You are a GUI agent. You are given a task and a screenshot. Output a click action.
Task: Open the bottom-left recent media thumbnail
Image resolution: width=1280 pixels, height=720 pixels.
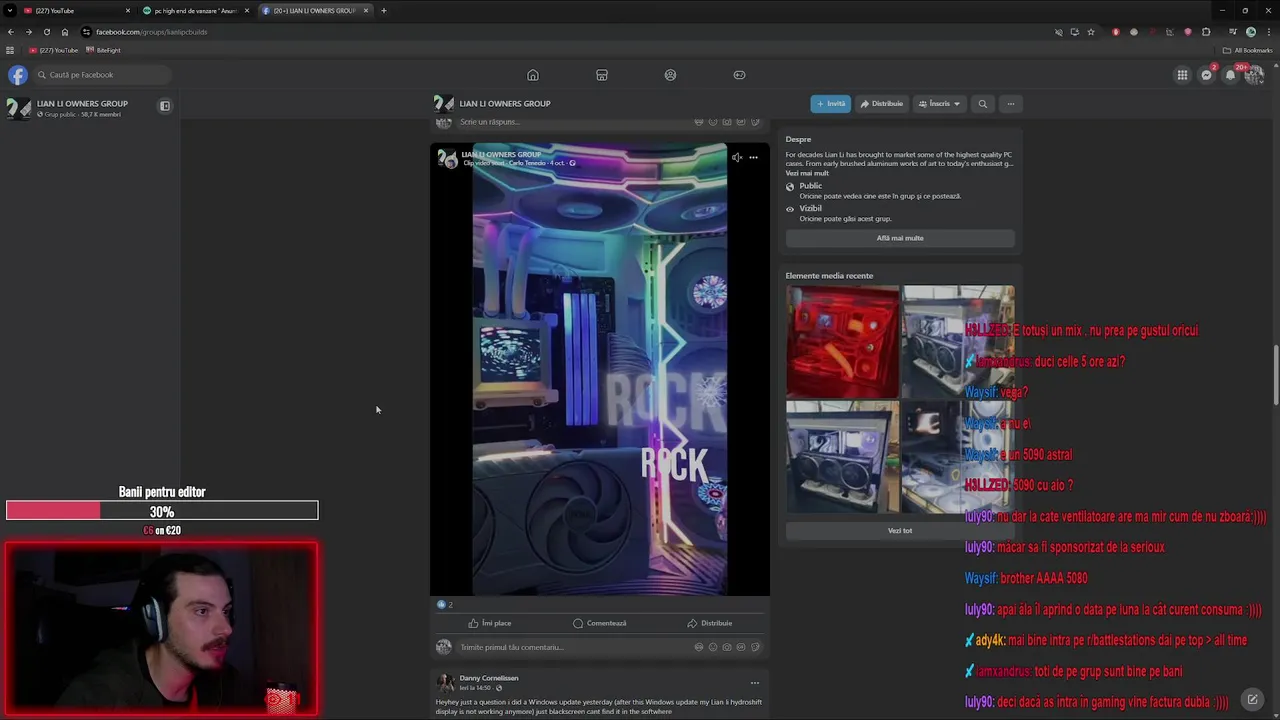tap(842, 457)
